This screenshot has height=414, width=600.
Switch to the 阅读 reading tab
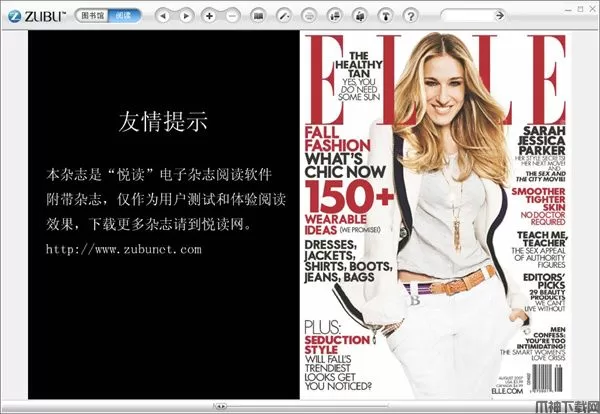click(124, 16)
